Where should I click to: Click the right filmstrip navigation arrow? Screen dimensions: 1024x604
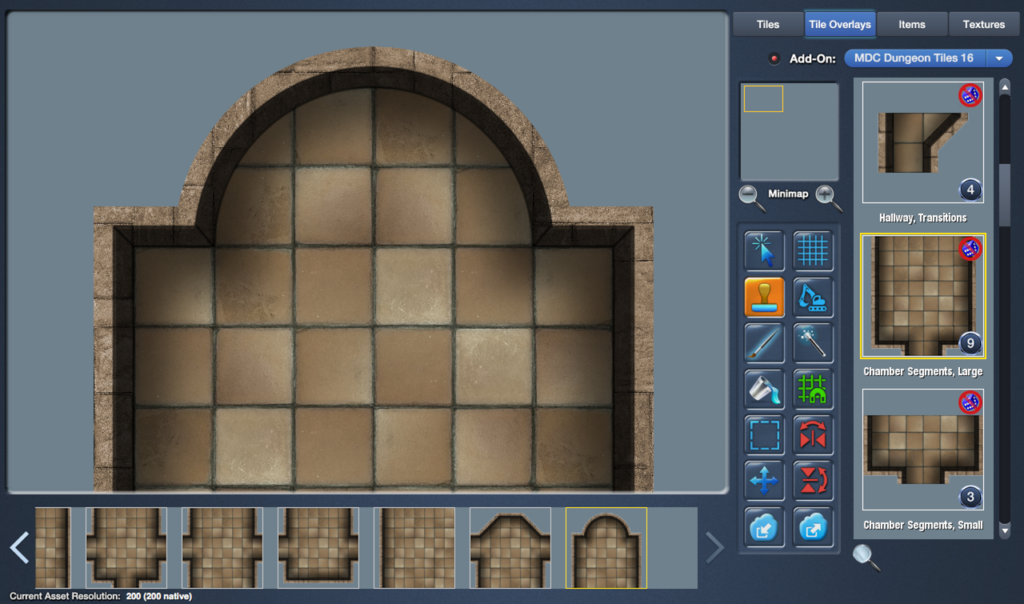(x=713, y=547)
